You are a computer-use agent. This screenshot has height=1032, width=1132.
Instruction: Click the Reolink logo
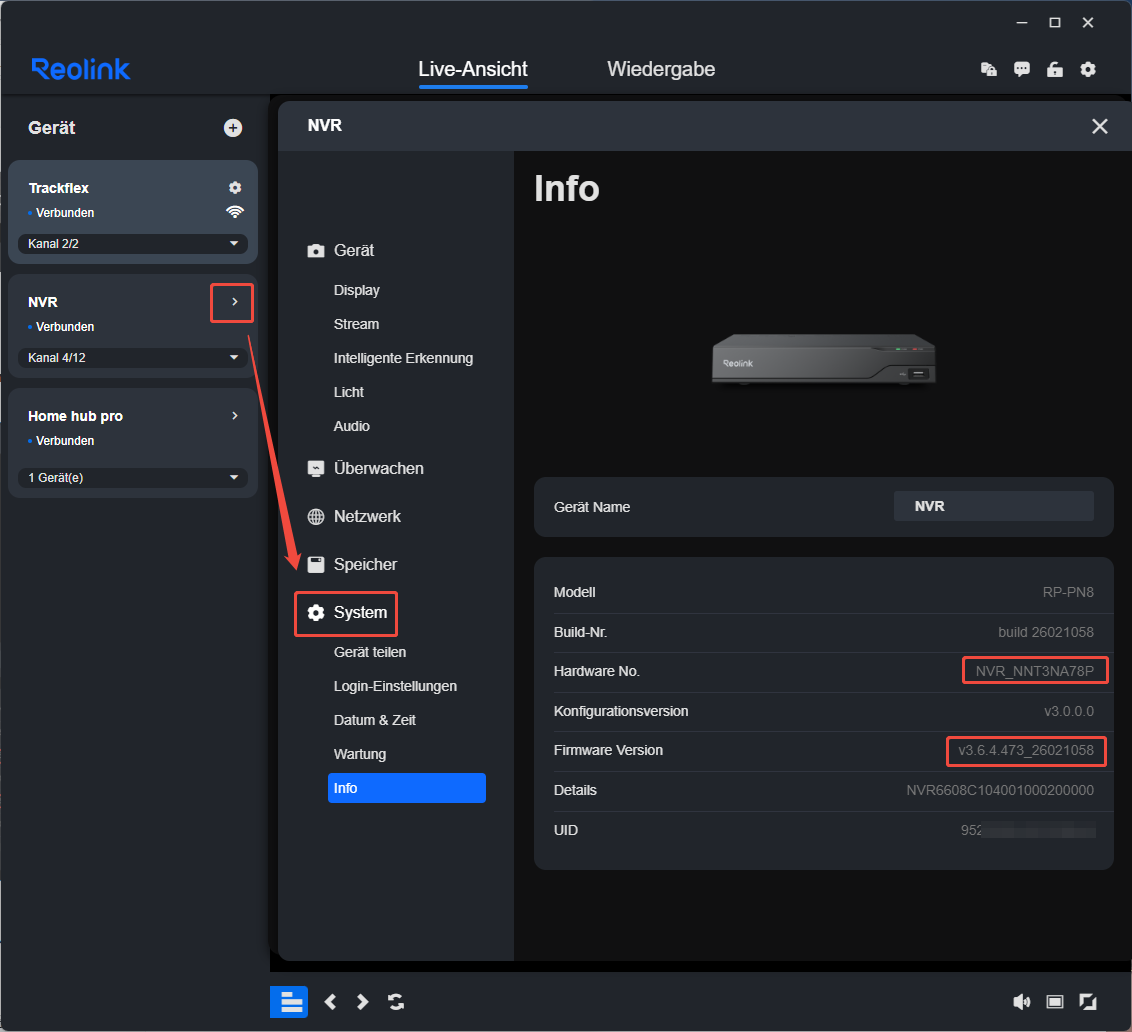(x=80, y=69)
